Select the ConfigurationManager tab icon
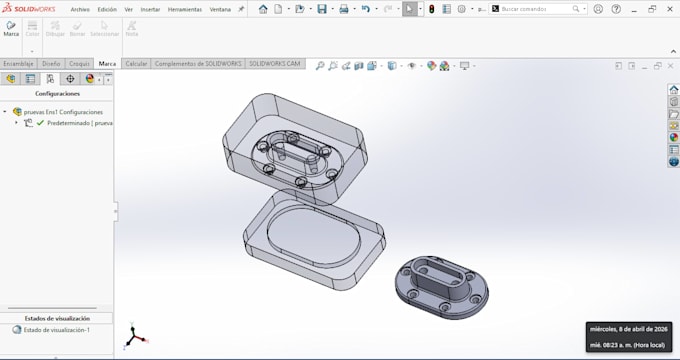680x360 pixels. pos(50,79)
